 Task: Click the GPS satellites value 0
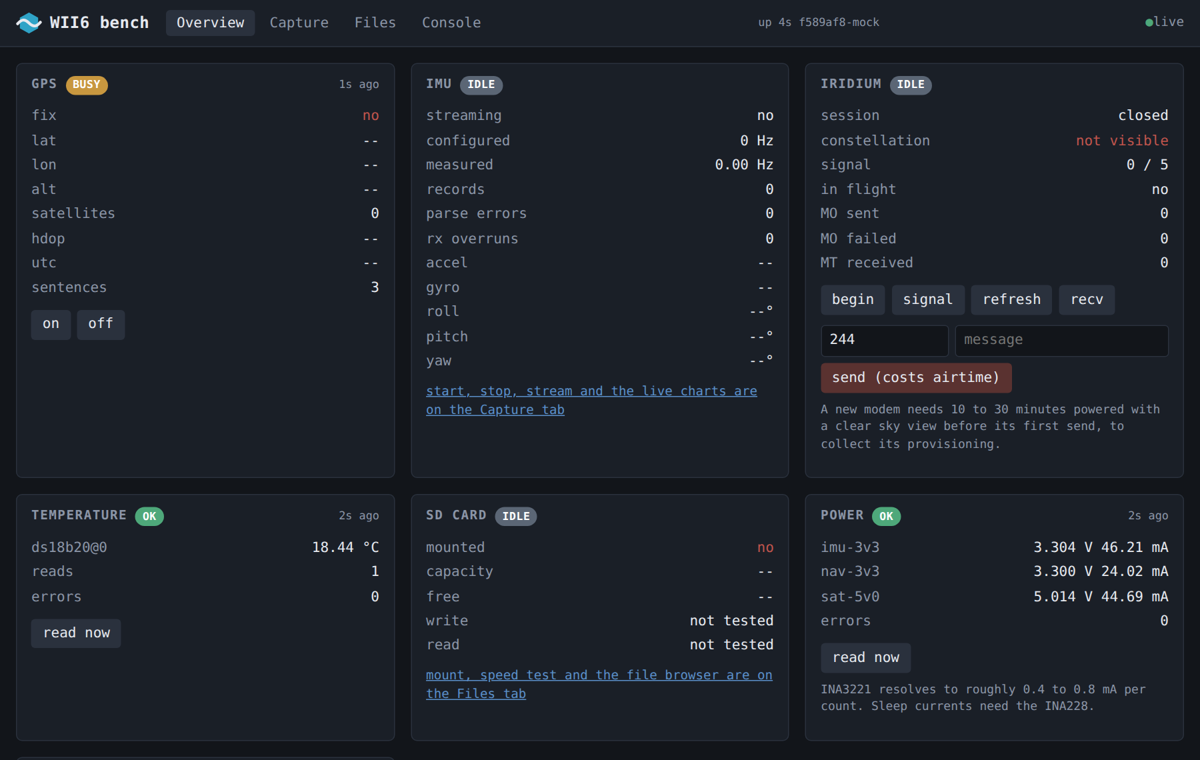tap(375, 214)
